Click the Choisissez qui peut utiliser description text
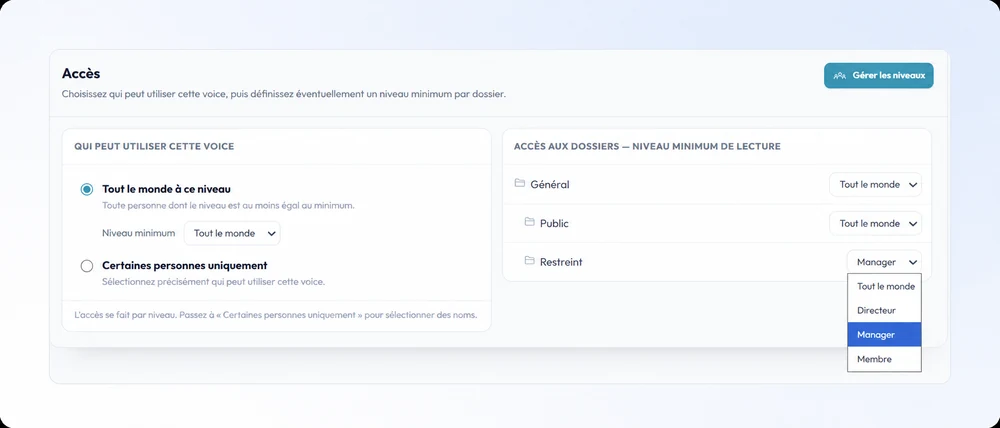Viewport: 1000px width, 428px height. pyautogui.click(x=284, y=94)
